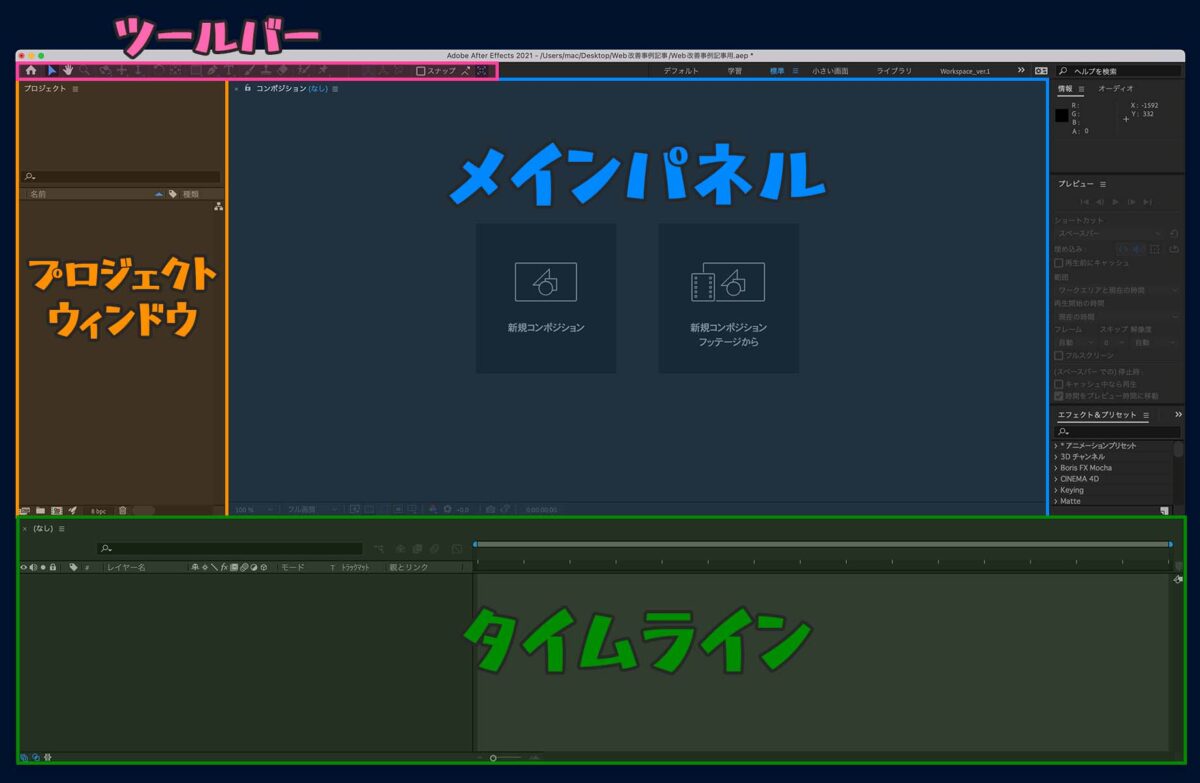Click the new composition icon in Project footer
Screen dimensions: 1200x783
(x=55, y=510)
